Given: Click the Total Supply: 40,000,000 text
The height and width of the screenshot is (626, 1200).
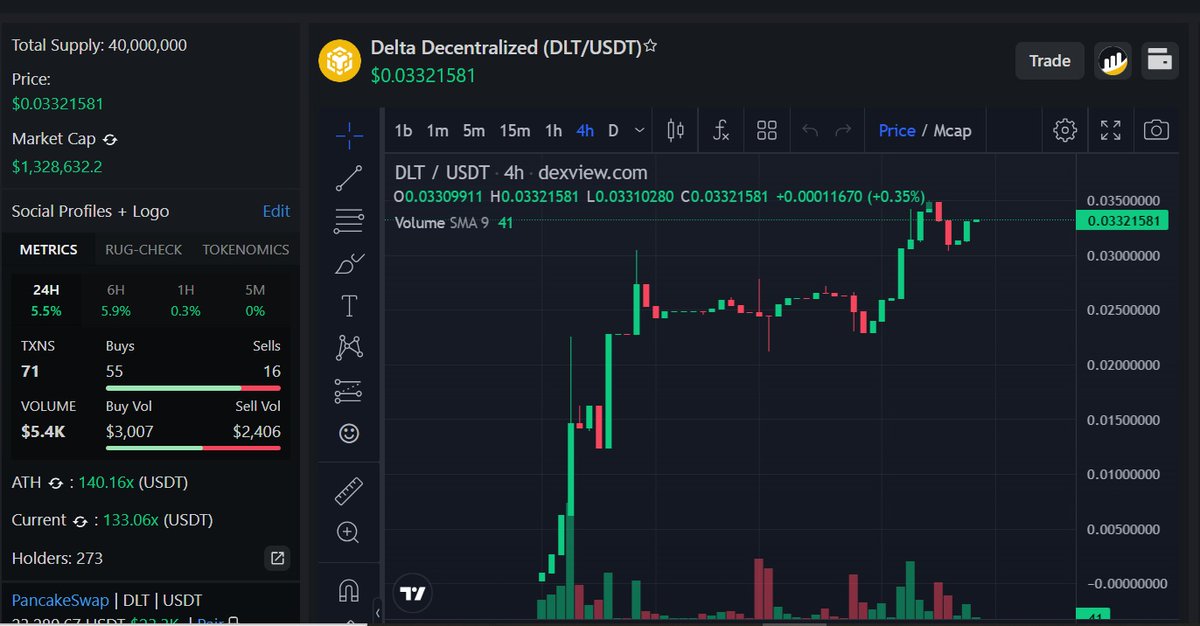Looking at the screenshot, I should (99, 45).
